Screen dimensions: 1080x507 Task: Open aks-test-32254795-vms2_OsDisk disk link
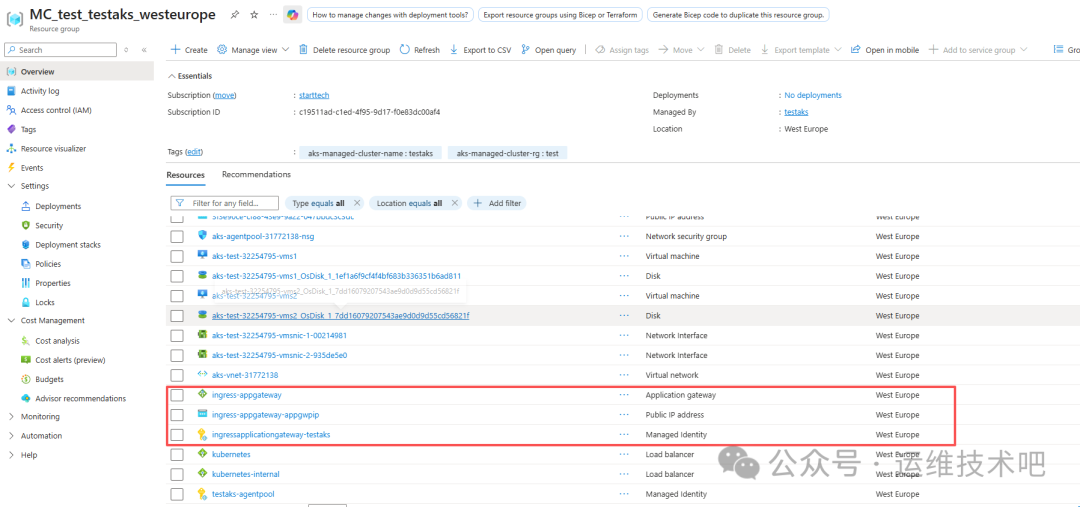(340, 315)
